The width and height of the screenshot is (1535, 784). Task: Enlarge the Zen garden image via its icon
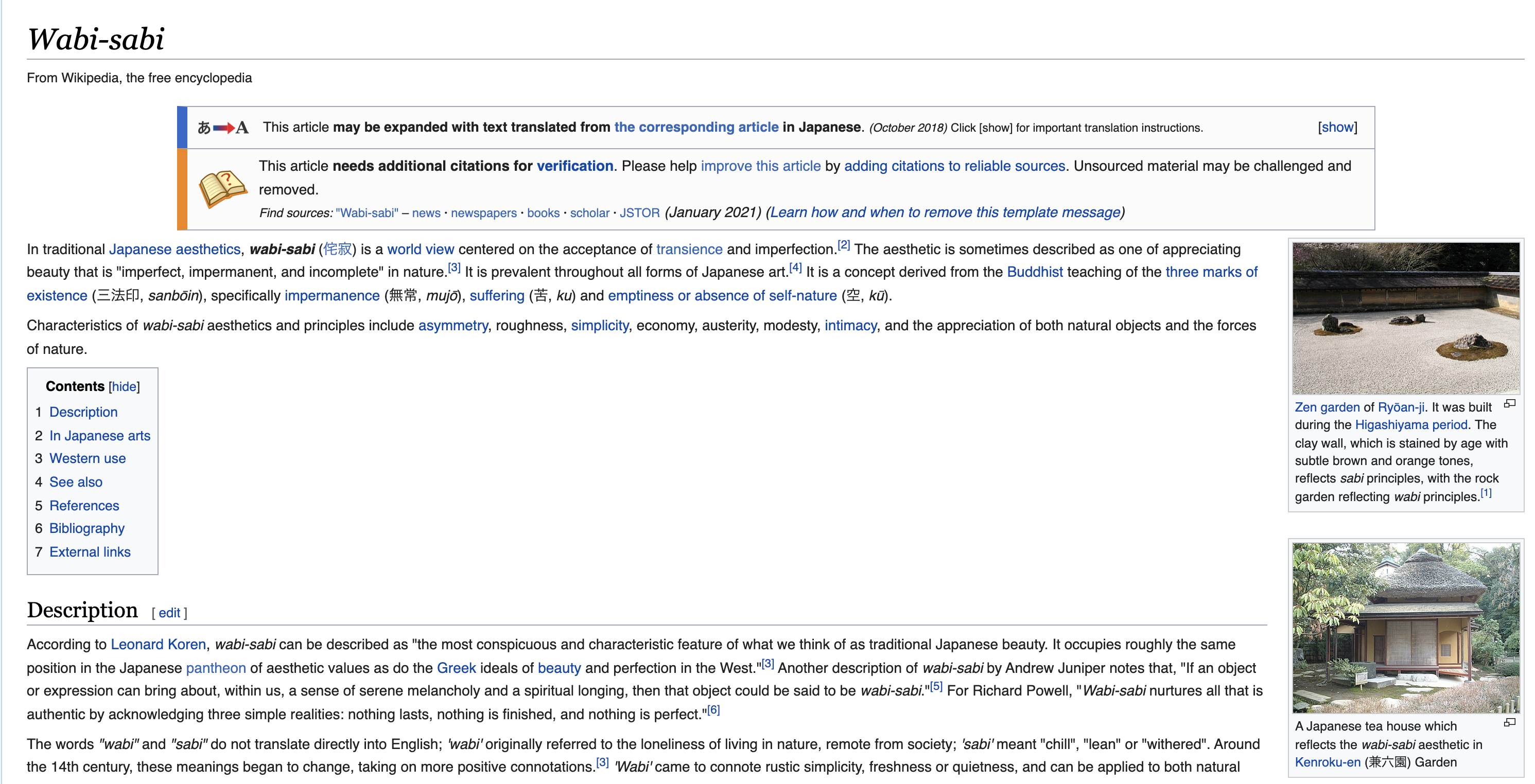(x=1509, y=404)
